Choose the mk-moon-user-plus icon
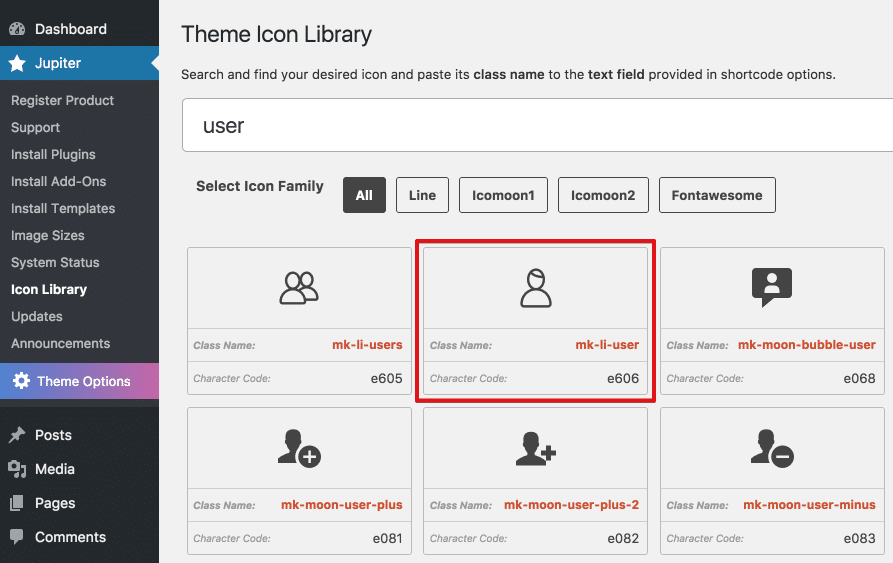Viewport: 893px width, 563px height. coord(299,448)
